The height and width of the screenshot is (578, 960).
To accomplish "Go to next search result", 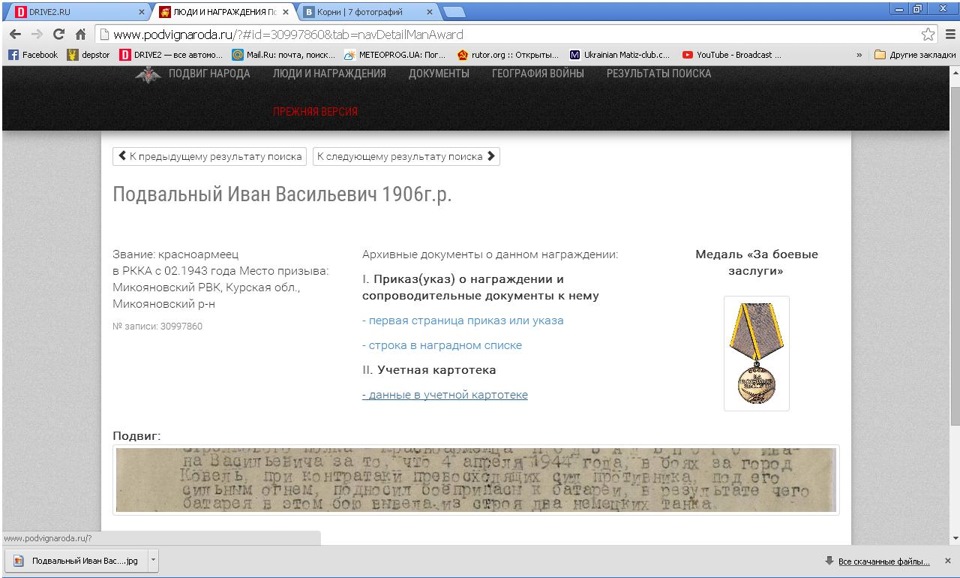I will [x=406, y=156].
